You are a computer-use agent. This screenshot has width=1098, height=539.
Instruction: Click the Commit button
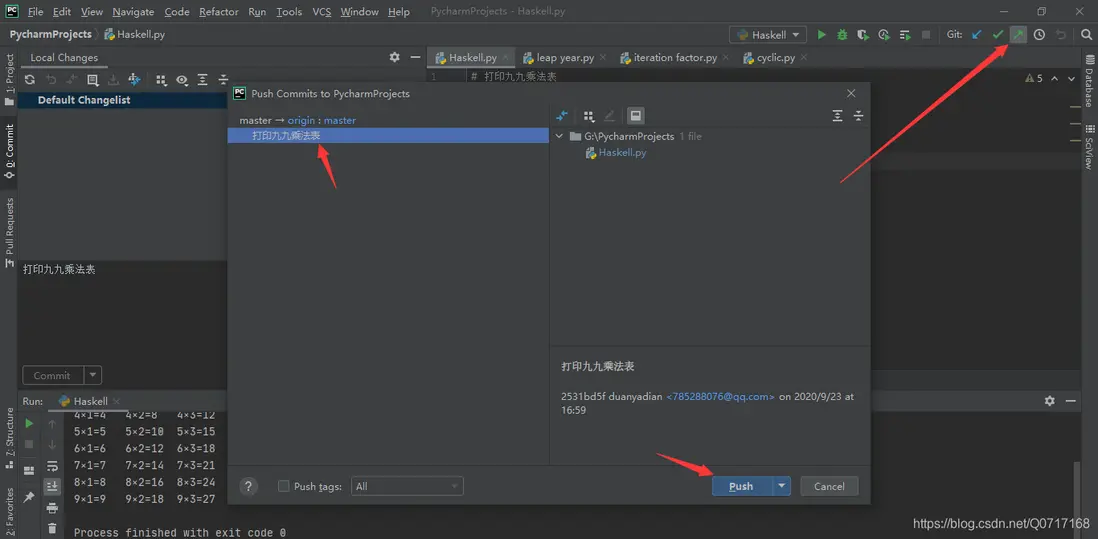(x=53, y=375)
